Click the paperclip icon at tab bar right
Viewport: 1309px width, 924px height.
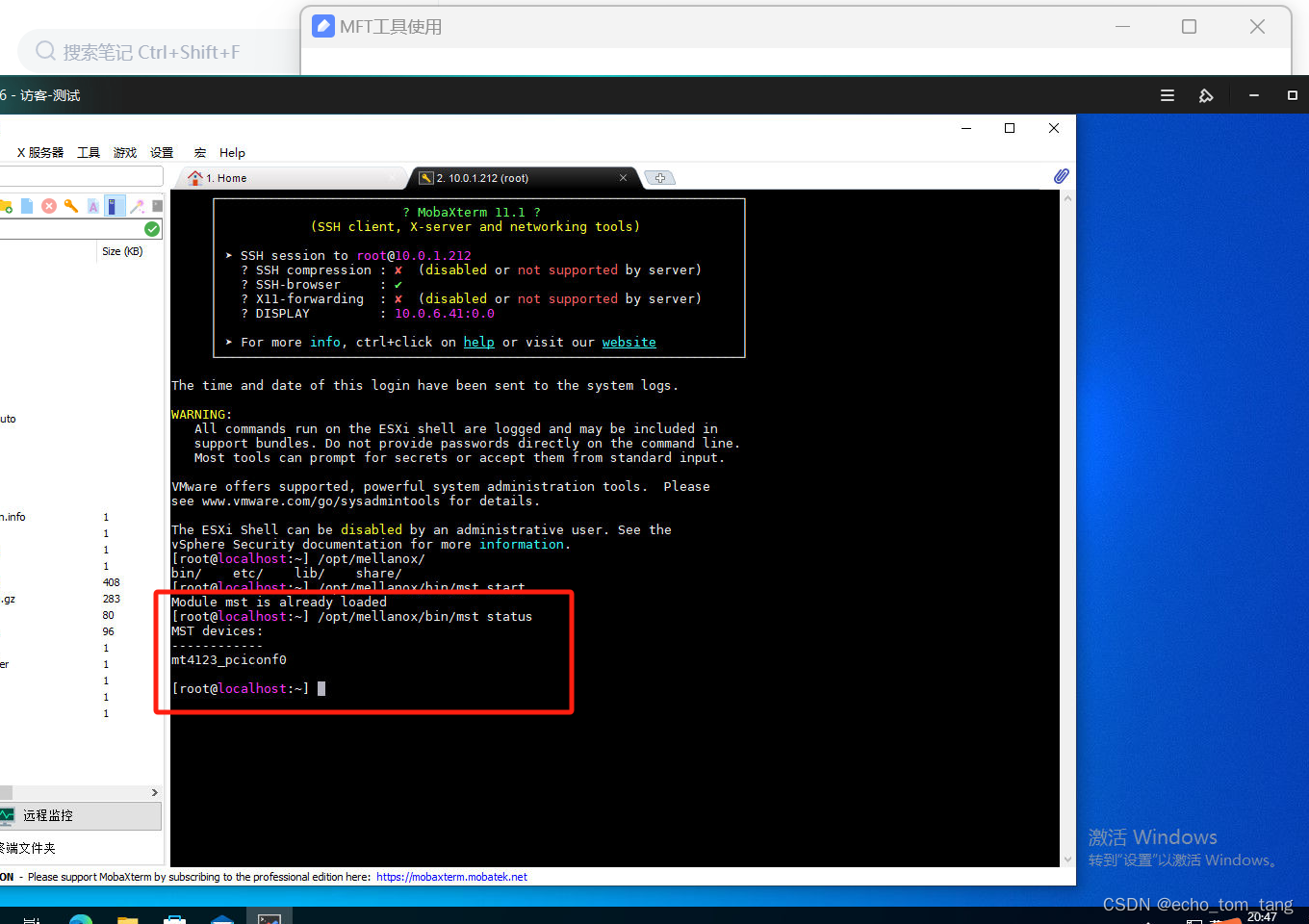(1061, 176)
